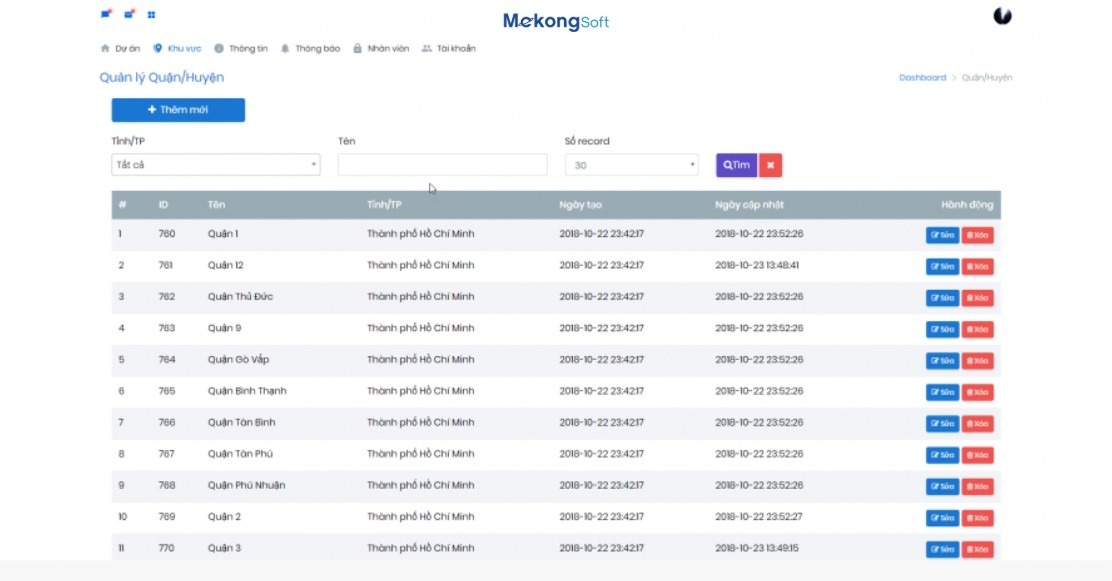This screenshot has width=1112, height=581.
Task: Open the Tỉnh/TP dropdown showing Tất cả
Action: [x=215, y=165]
